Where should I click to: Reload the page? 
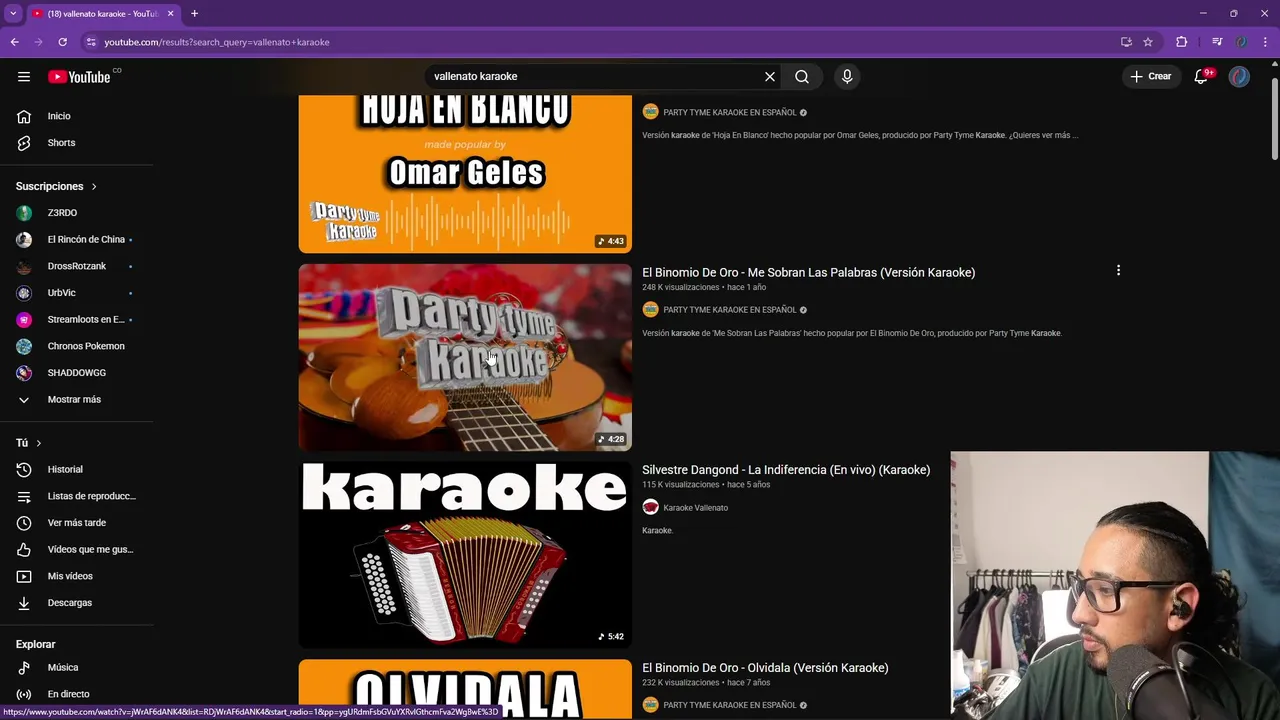62,42
